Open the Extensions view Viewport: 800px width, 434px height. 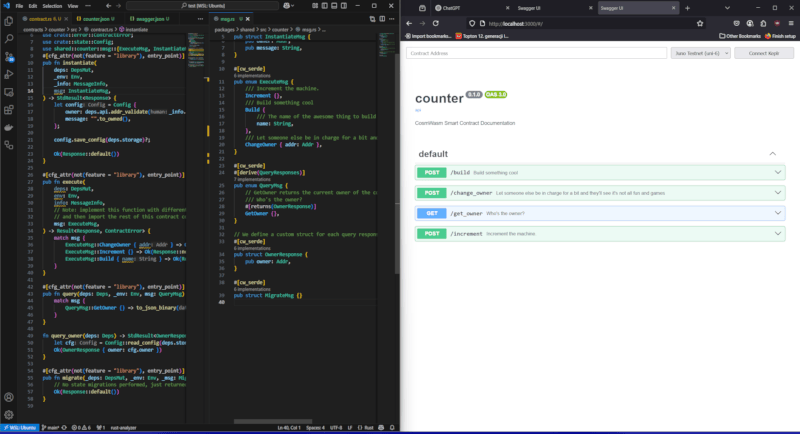(x=9, y=110)
